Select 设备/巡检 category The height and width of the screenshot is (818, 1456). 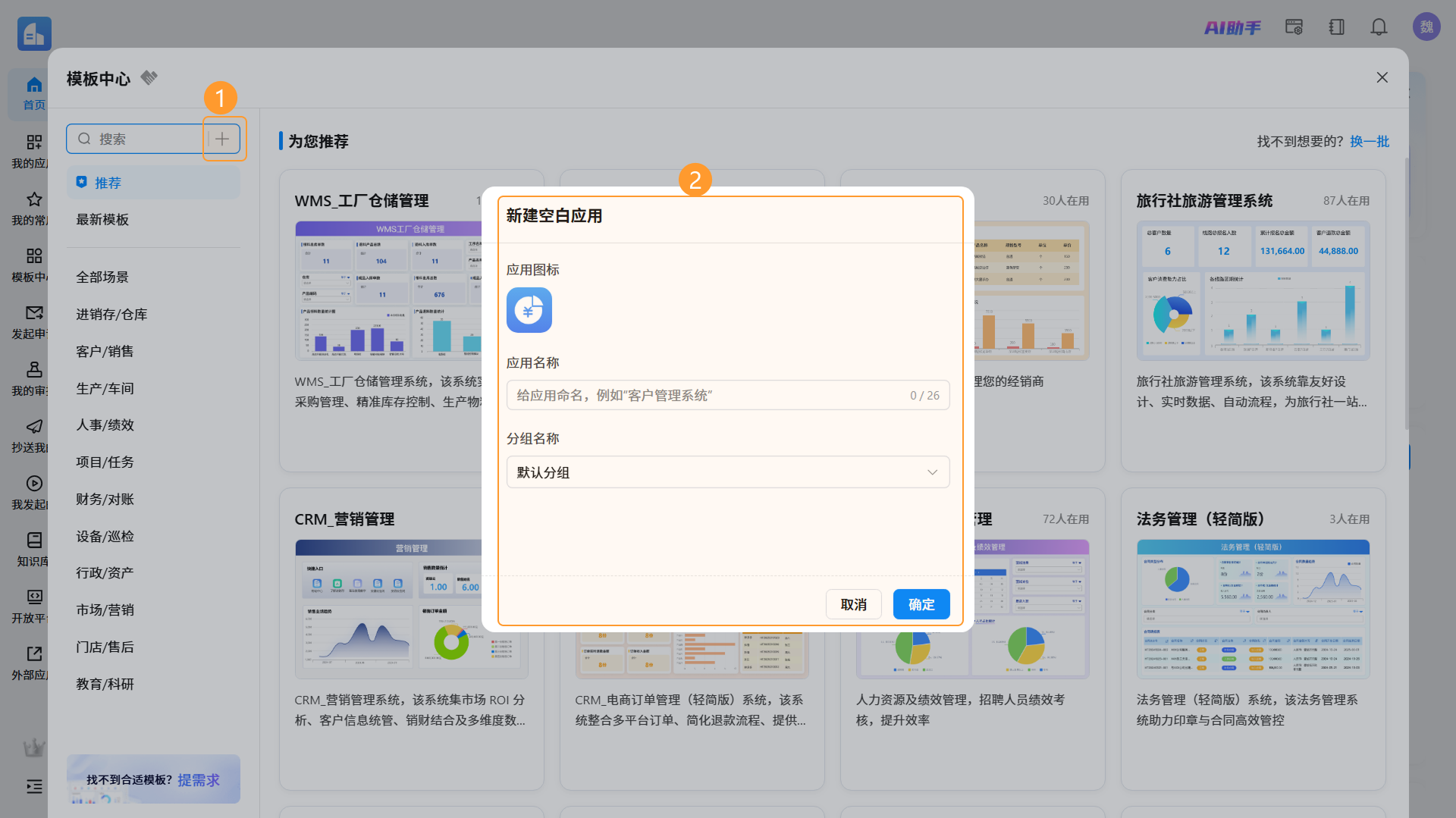[x=105, y=537]
